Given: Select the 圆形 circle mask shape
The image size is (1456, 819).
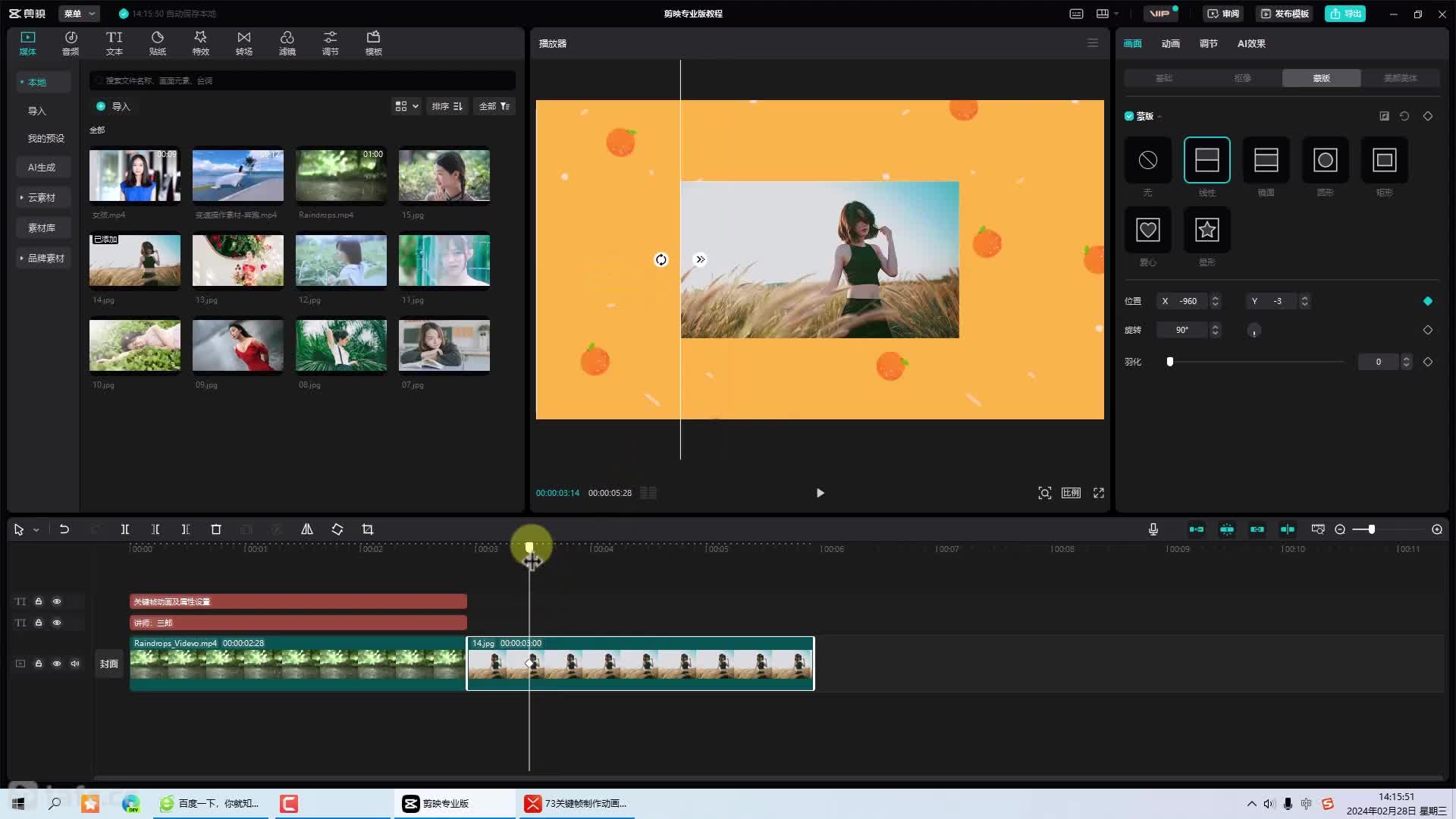Looking at the screenshot, I should 1325,160.
